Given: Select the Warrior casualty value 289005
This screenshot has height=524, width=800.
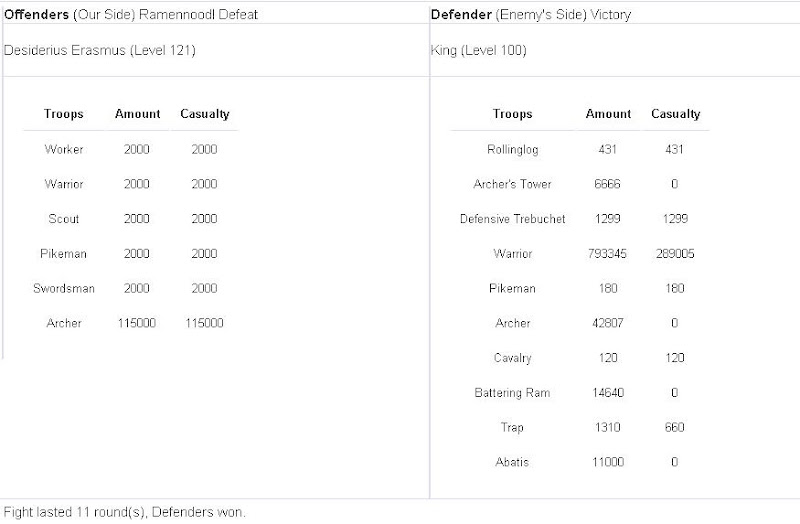Looking at the screenshot, I should click(x=675, y=254).
